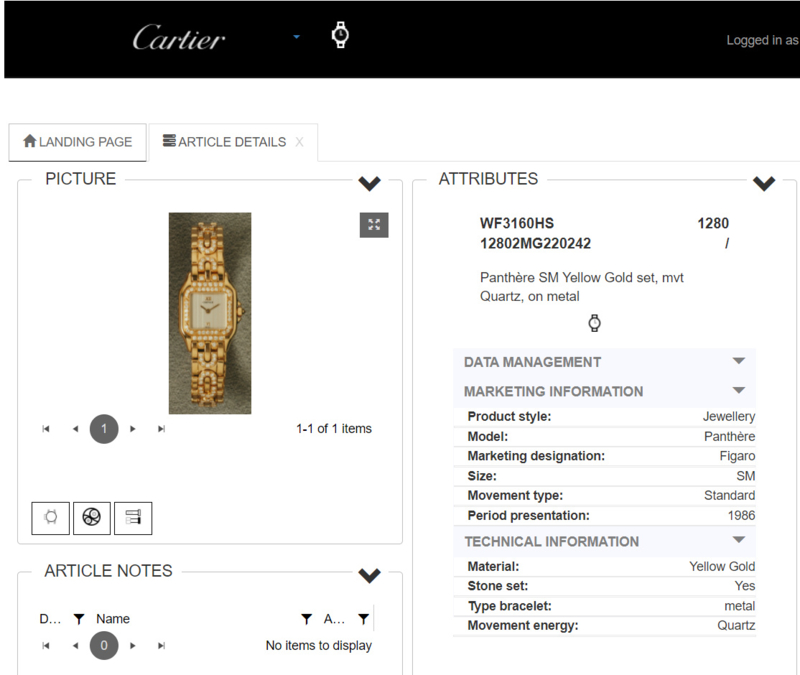The image size is (800, 675).
Task: Collapse the Article Notes panel
Action: point(369,575)
